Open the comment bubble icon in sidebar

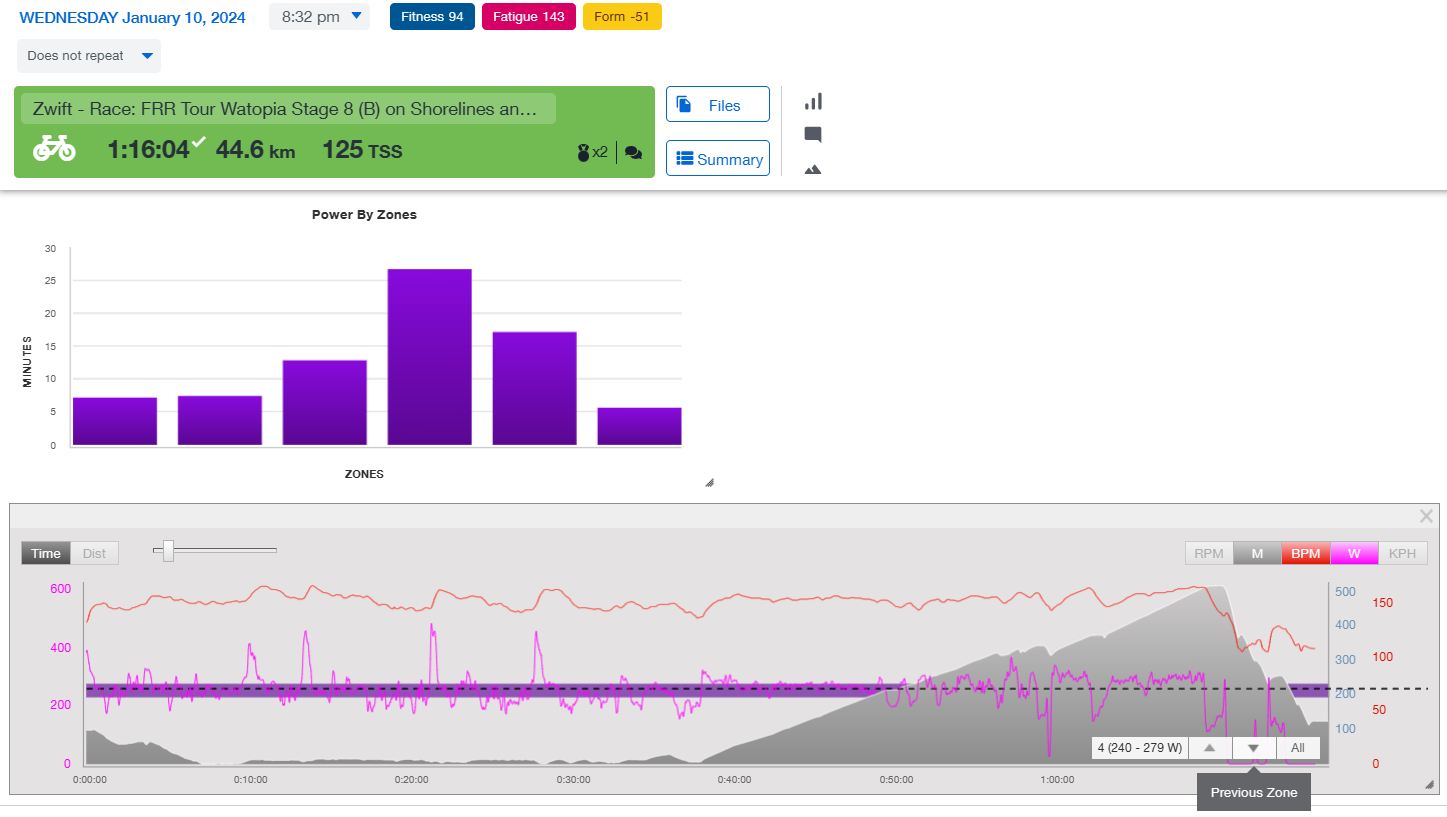coord(813,135)
